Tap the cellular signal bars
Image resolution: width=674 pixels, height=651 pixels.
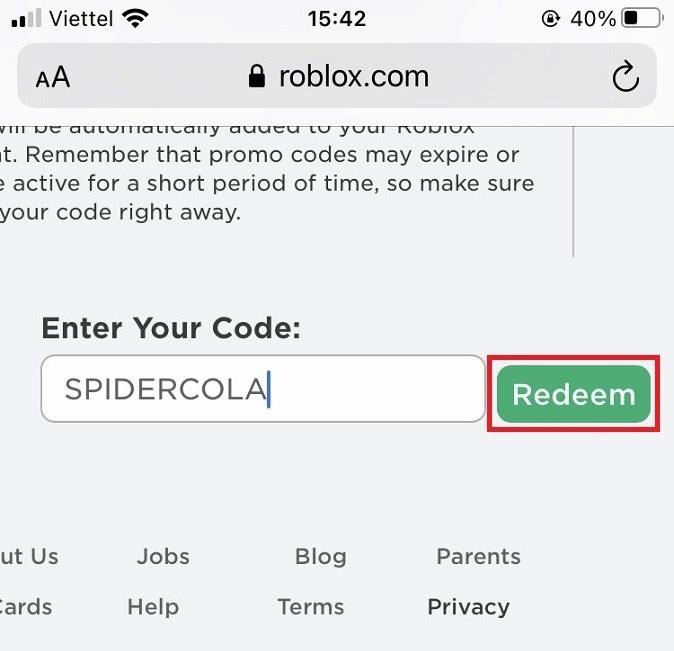27,18
